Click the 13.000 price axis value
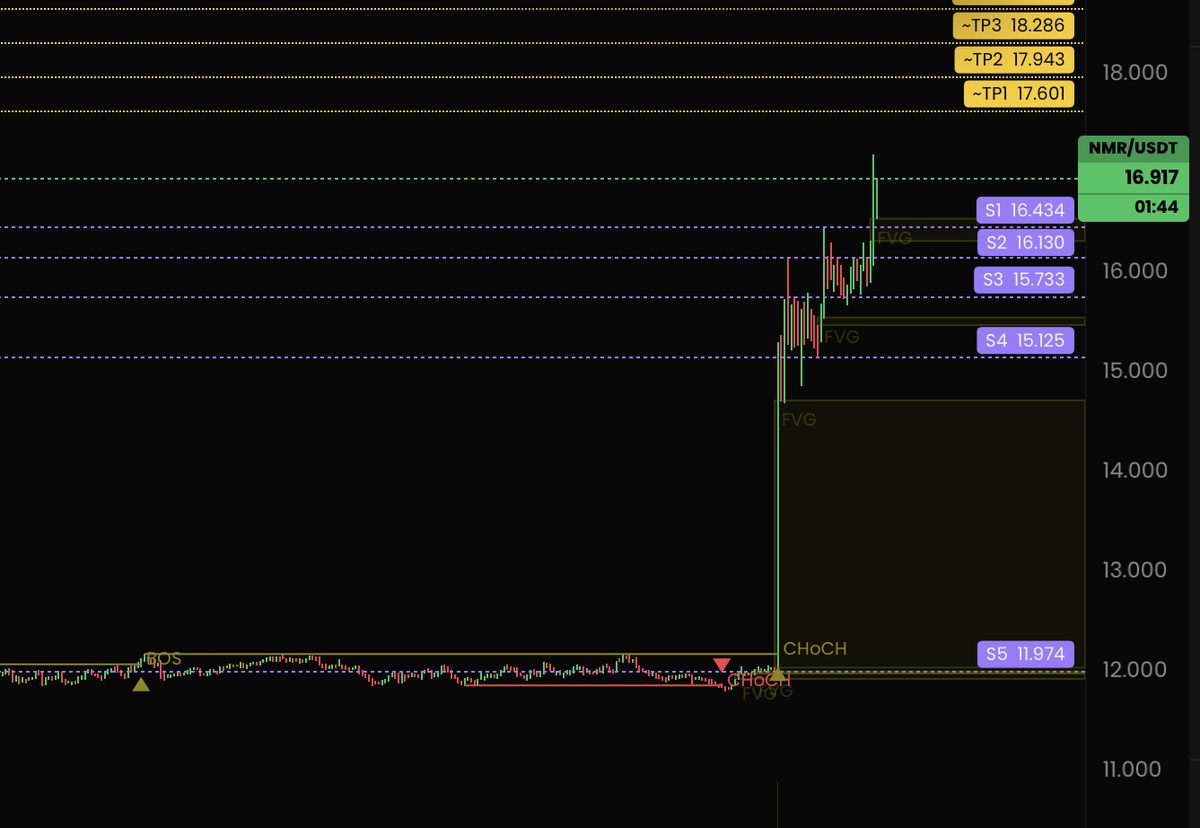 pyautogui.click(x=1134, y=570)
